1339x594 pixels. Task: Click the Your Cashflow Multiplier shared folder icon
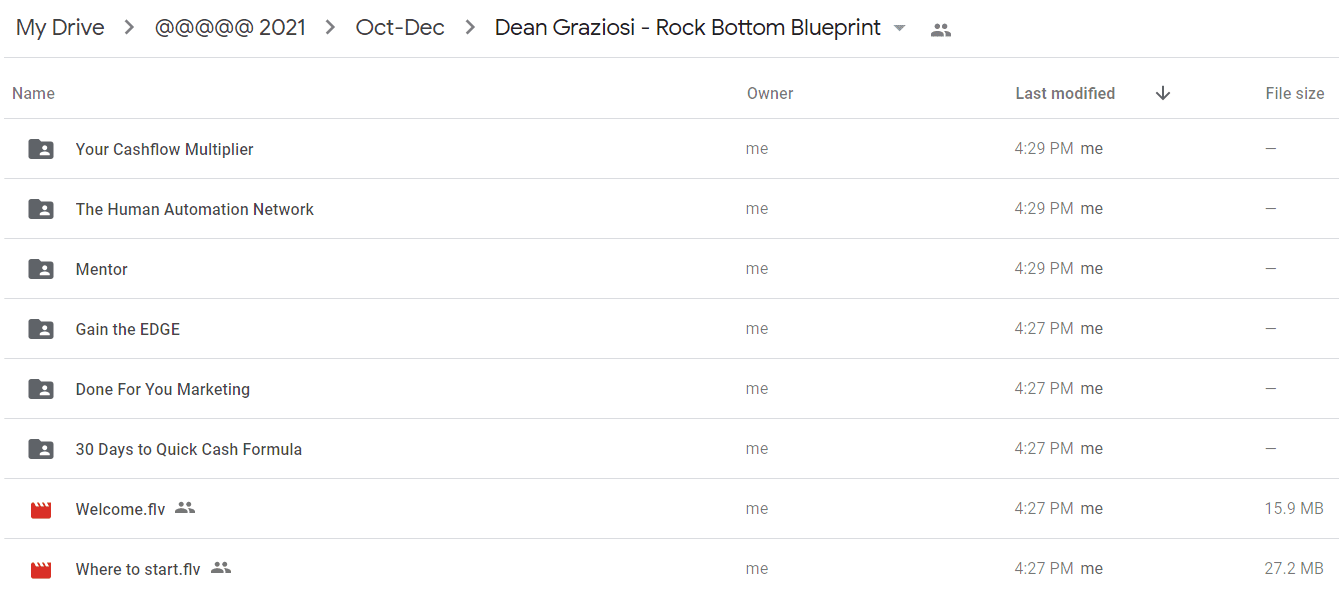tap(41, 149)
